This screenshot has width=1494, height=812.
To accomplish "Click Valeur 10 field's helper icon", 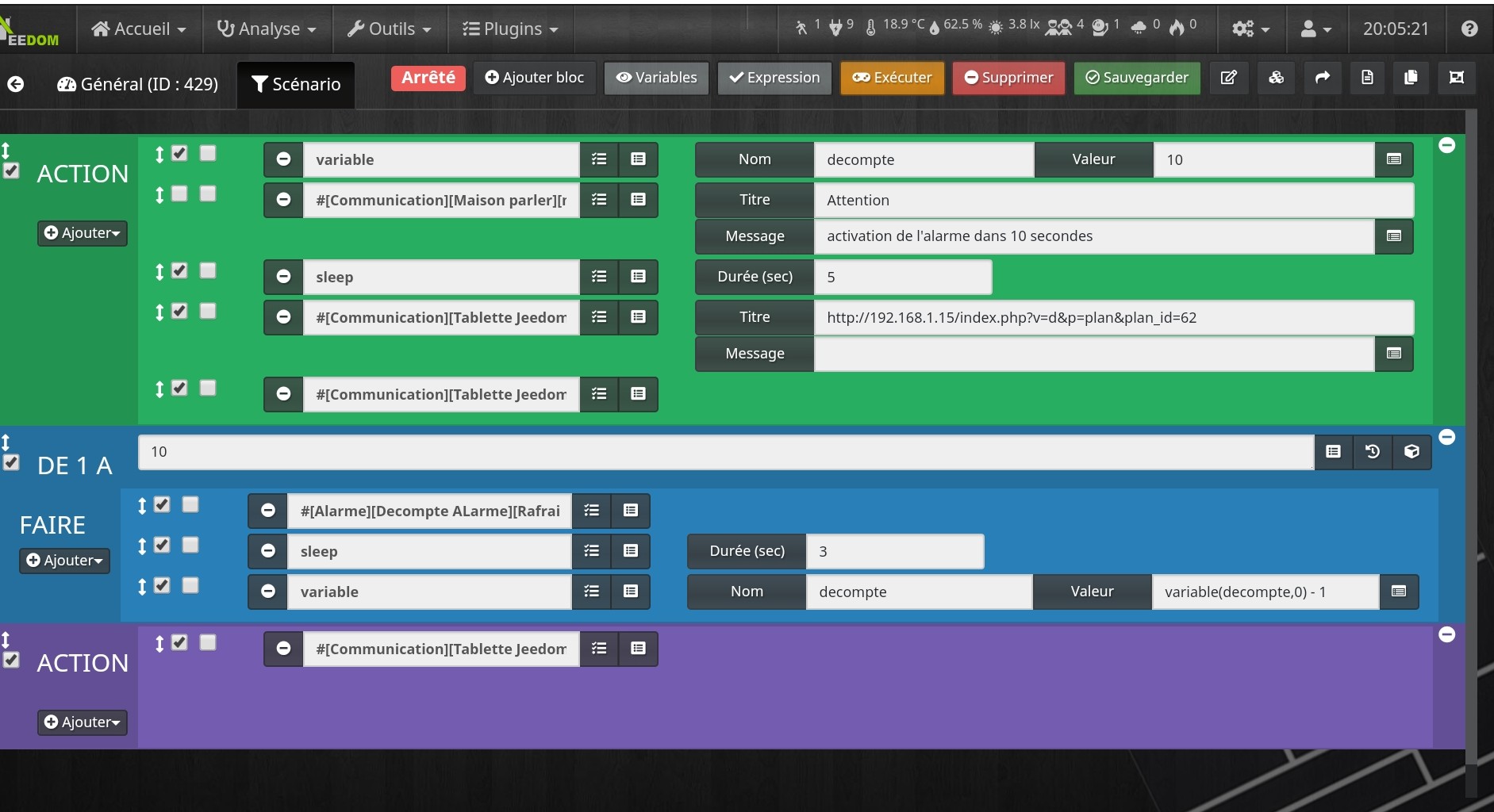I will [x=1393, y=159].
